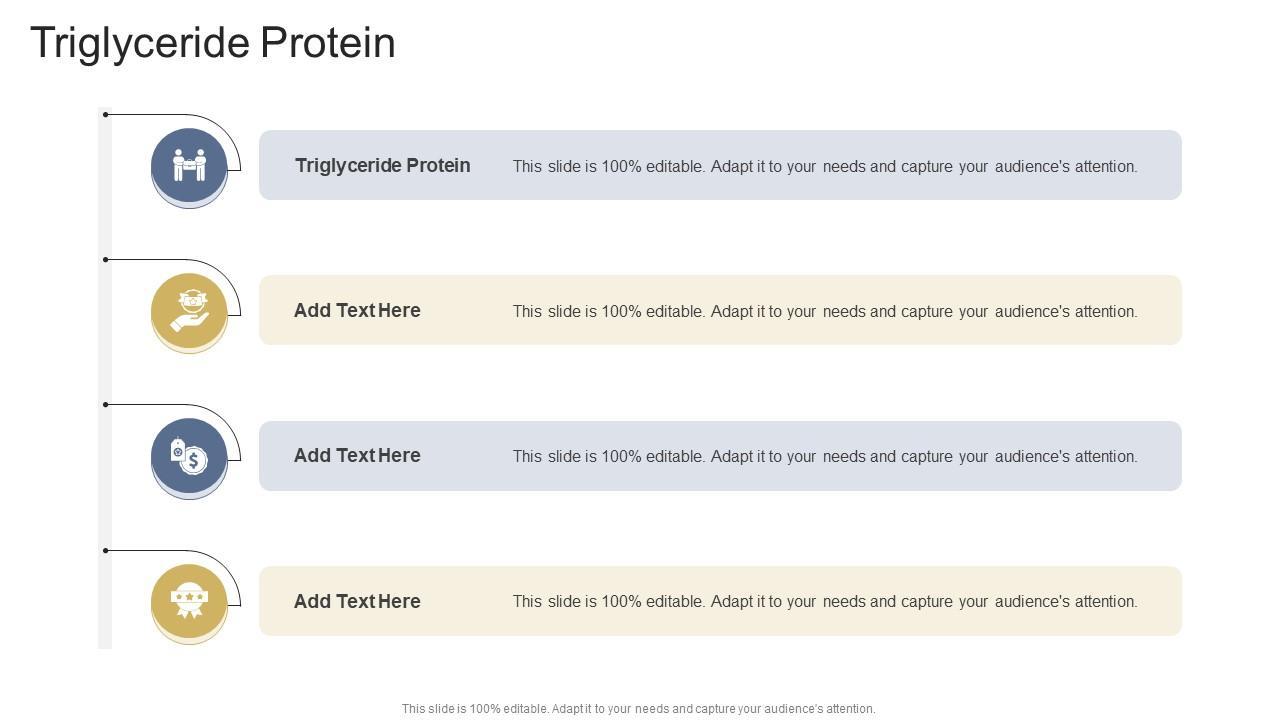
Task: Select description text in first blue bar
Action: click(825, 167)
